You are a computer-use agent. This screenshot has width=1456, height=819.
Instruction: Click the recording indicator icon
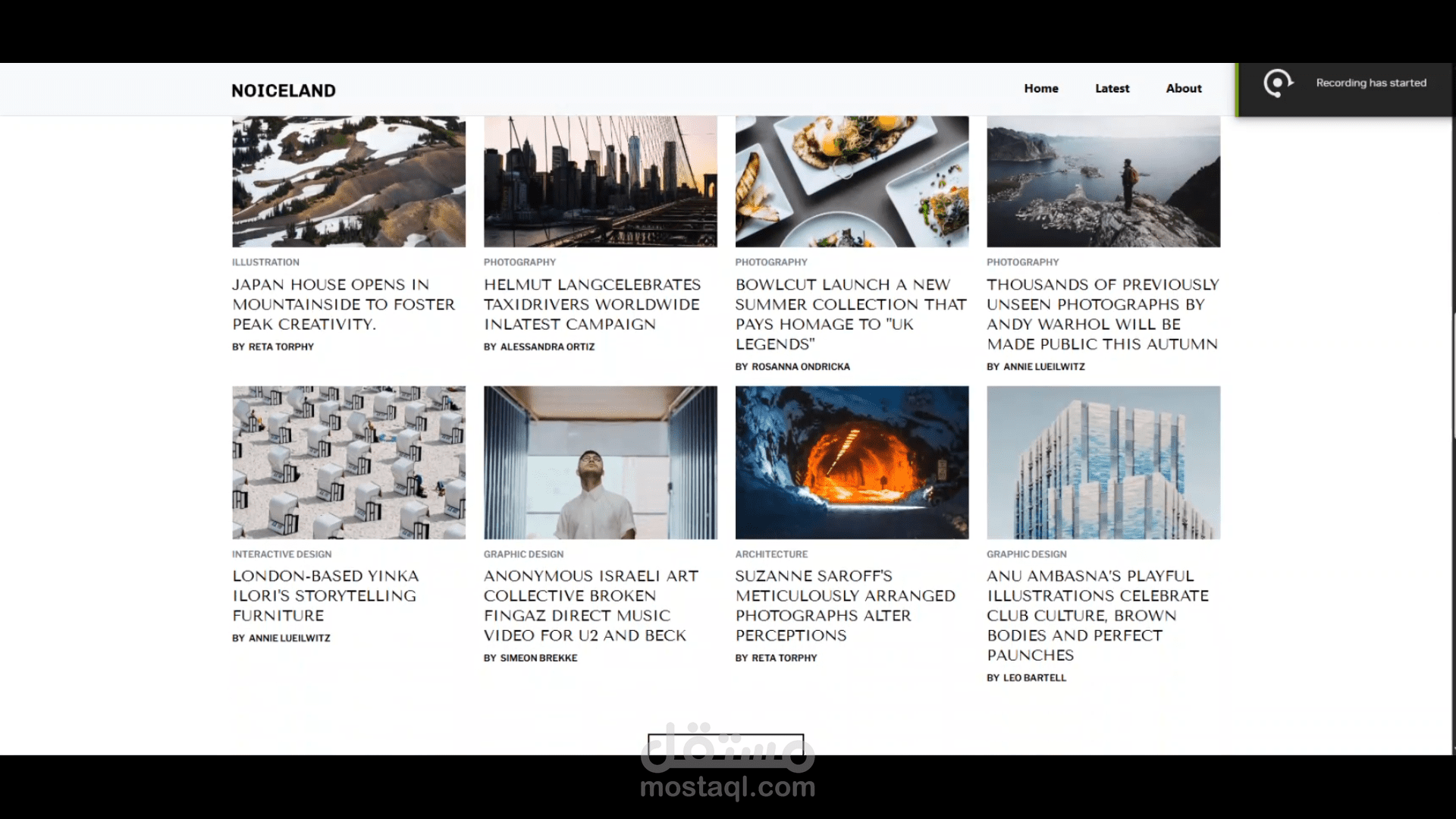point(1278,83)
